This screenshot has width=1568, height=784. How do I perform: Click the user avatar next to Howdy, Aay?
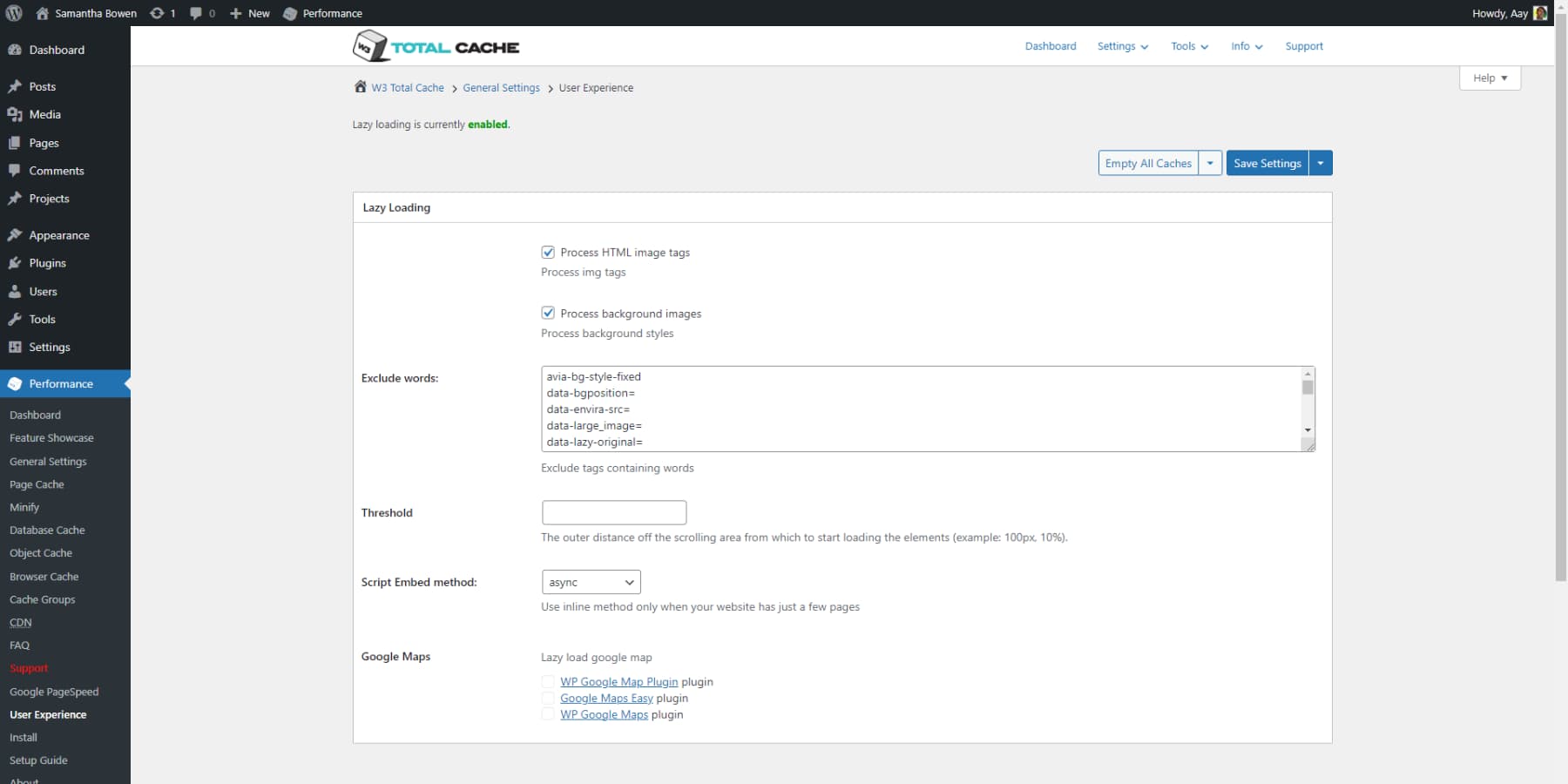[1539, 13]
